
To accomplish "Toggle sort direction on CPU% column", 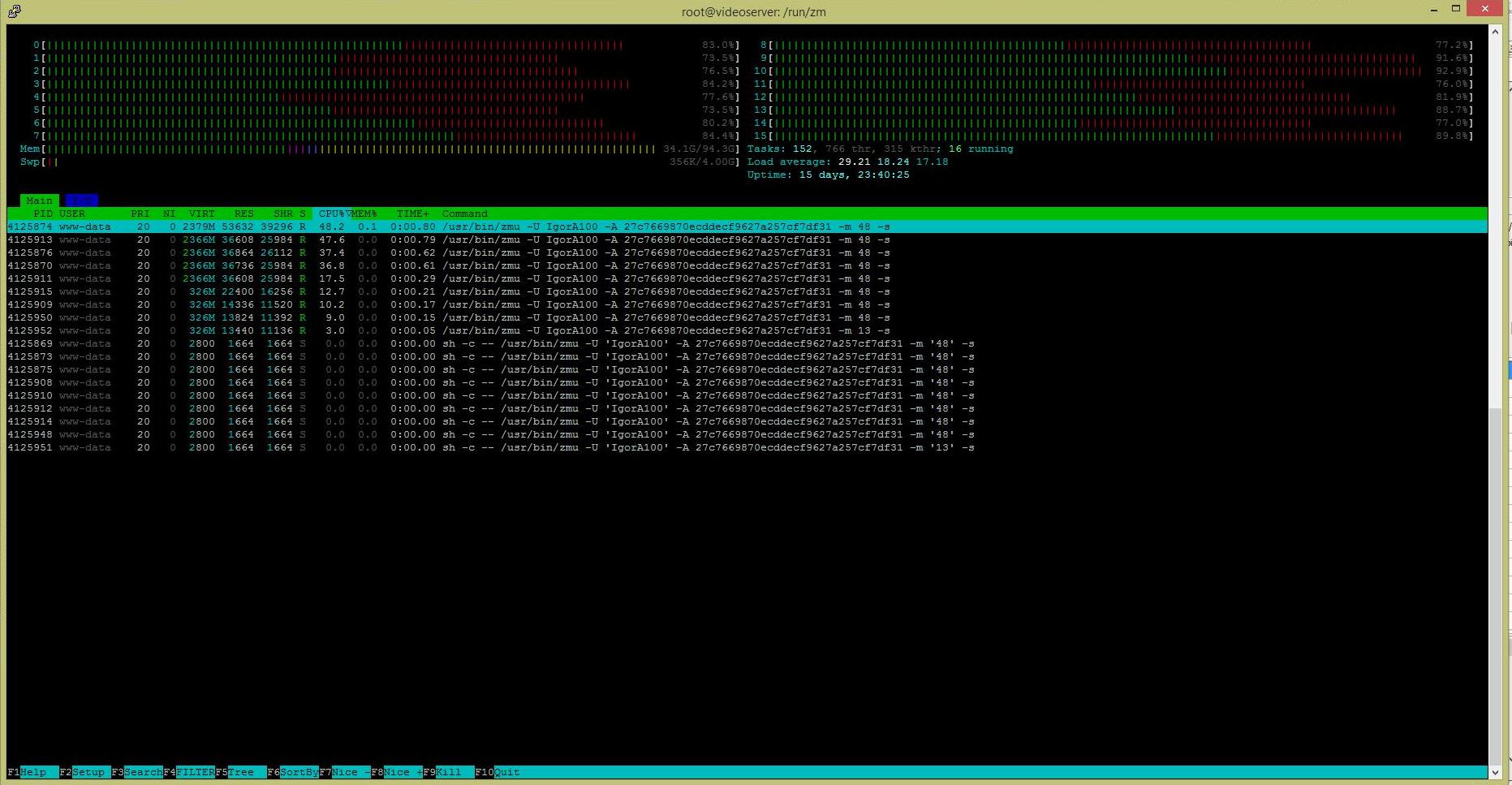I will pyautogui.click(x=334, y=214).
